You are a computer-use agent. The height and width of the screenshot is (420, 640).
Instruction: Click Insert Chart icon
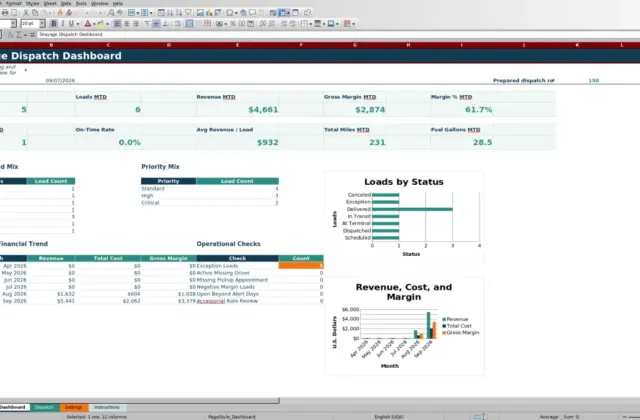tap(209, 13)
